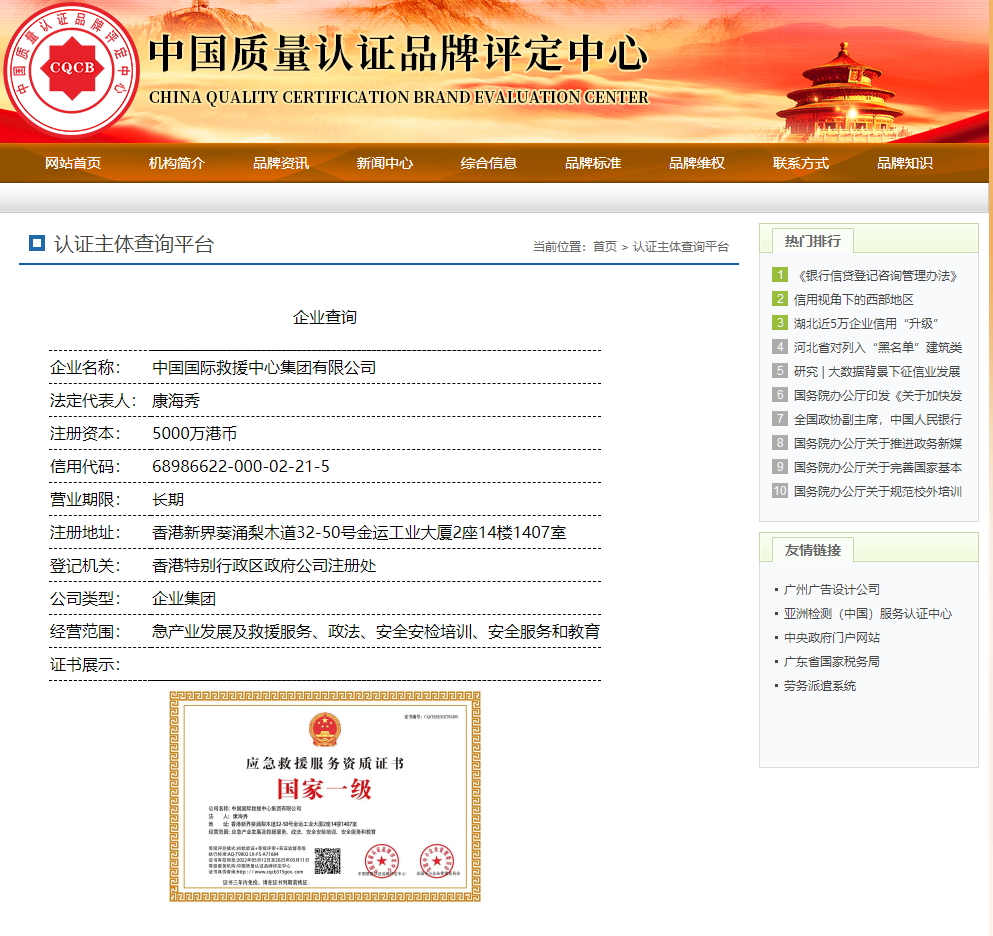Click credit code 68986622-000-02-21-5
Screen dimensions: 993x936
241,467
